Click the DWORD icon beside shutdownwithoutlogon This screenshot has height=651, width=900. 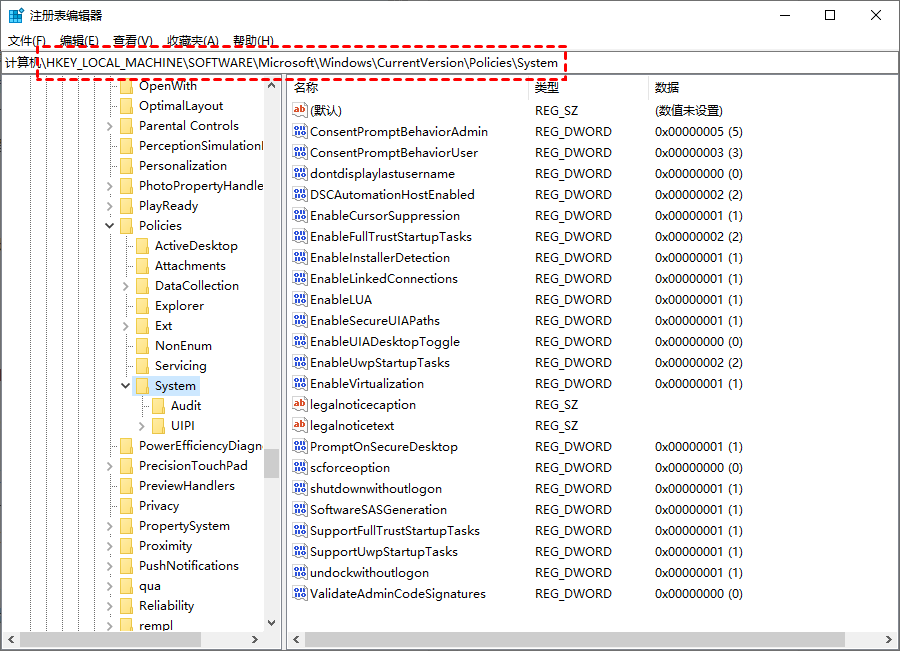point(300,489)
